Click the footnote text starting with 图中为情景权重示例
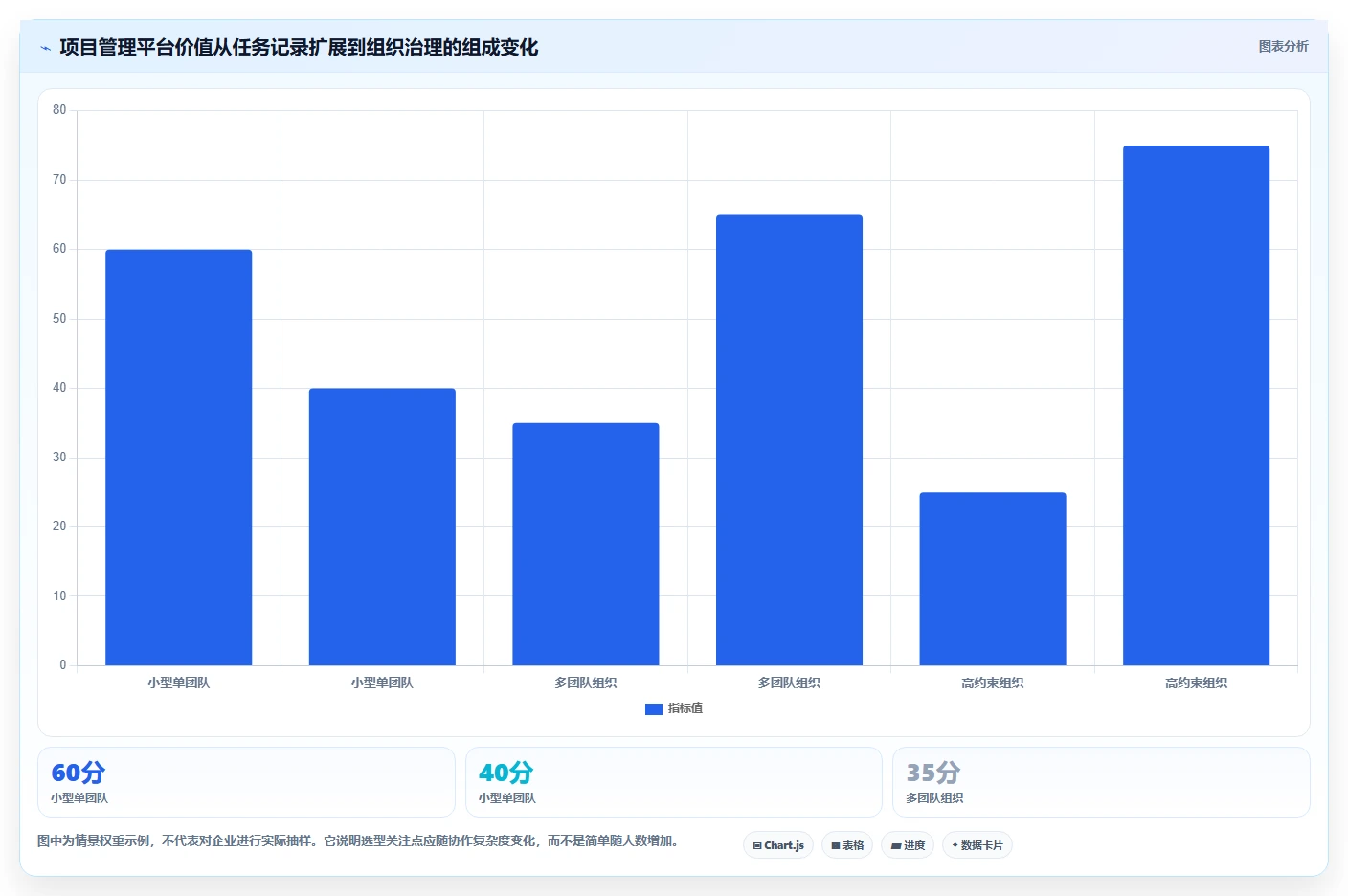 point(358,841)
